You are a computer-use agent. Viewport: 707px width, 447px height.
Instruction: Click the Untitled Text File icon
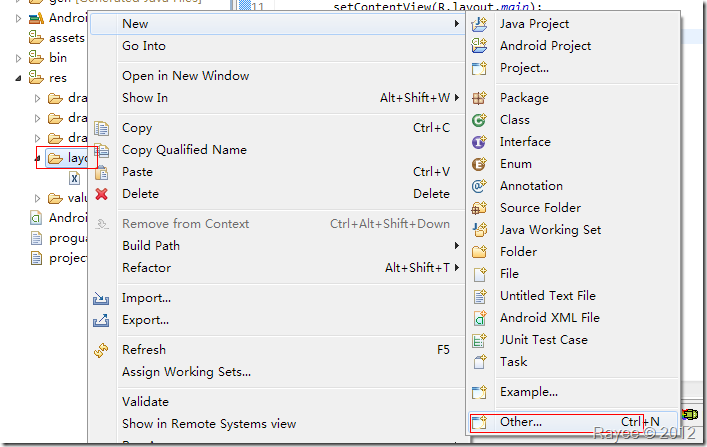[479, 296]
